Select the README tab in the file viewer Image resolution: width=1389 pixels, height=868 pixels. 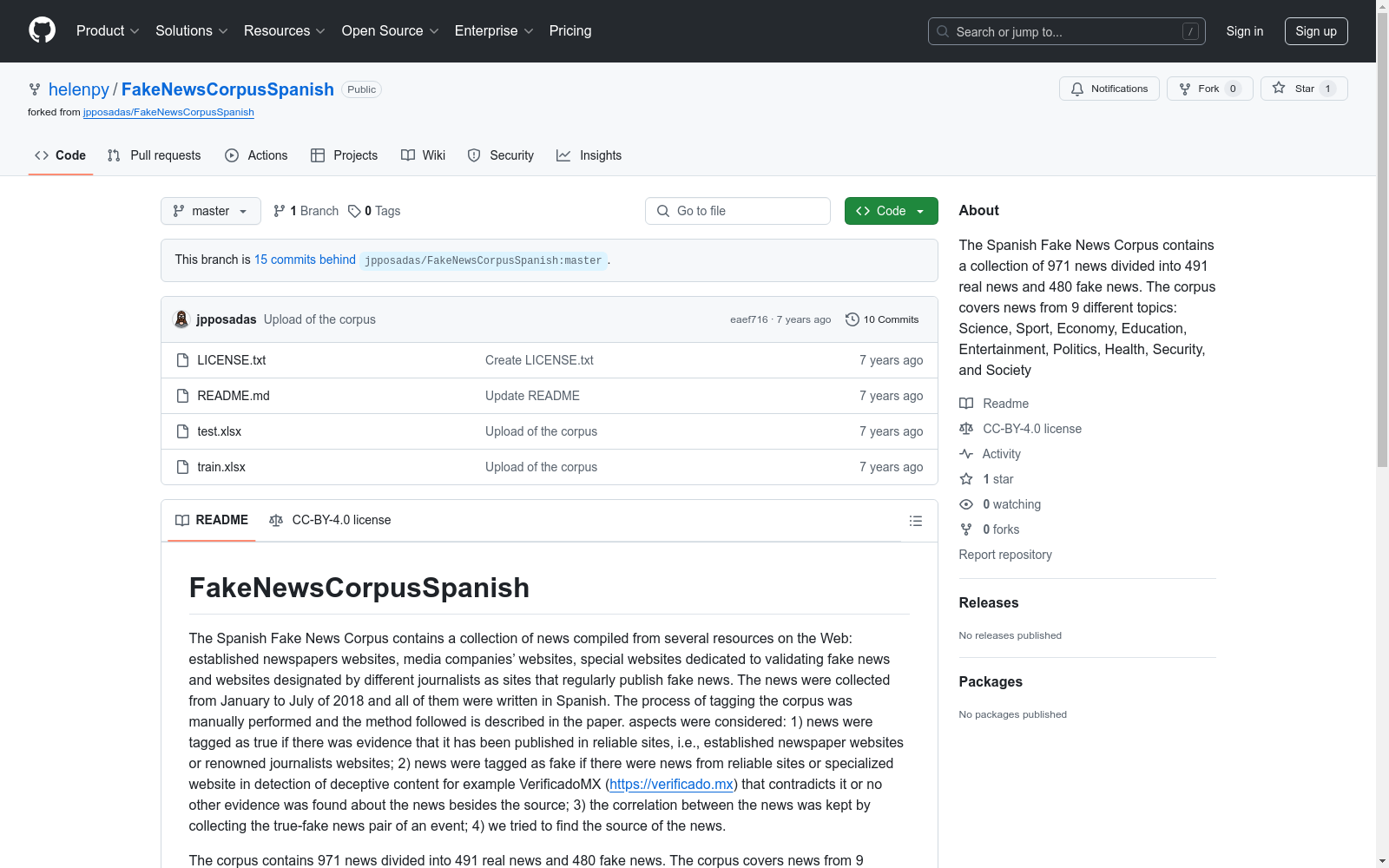click(x=212, y=520)
